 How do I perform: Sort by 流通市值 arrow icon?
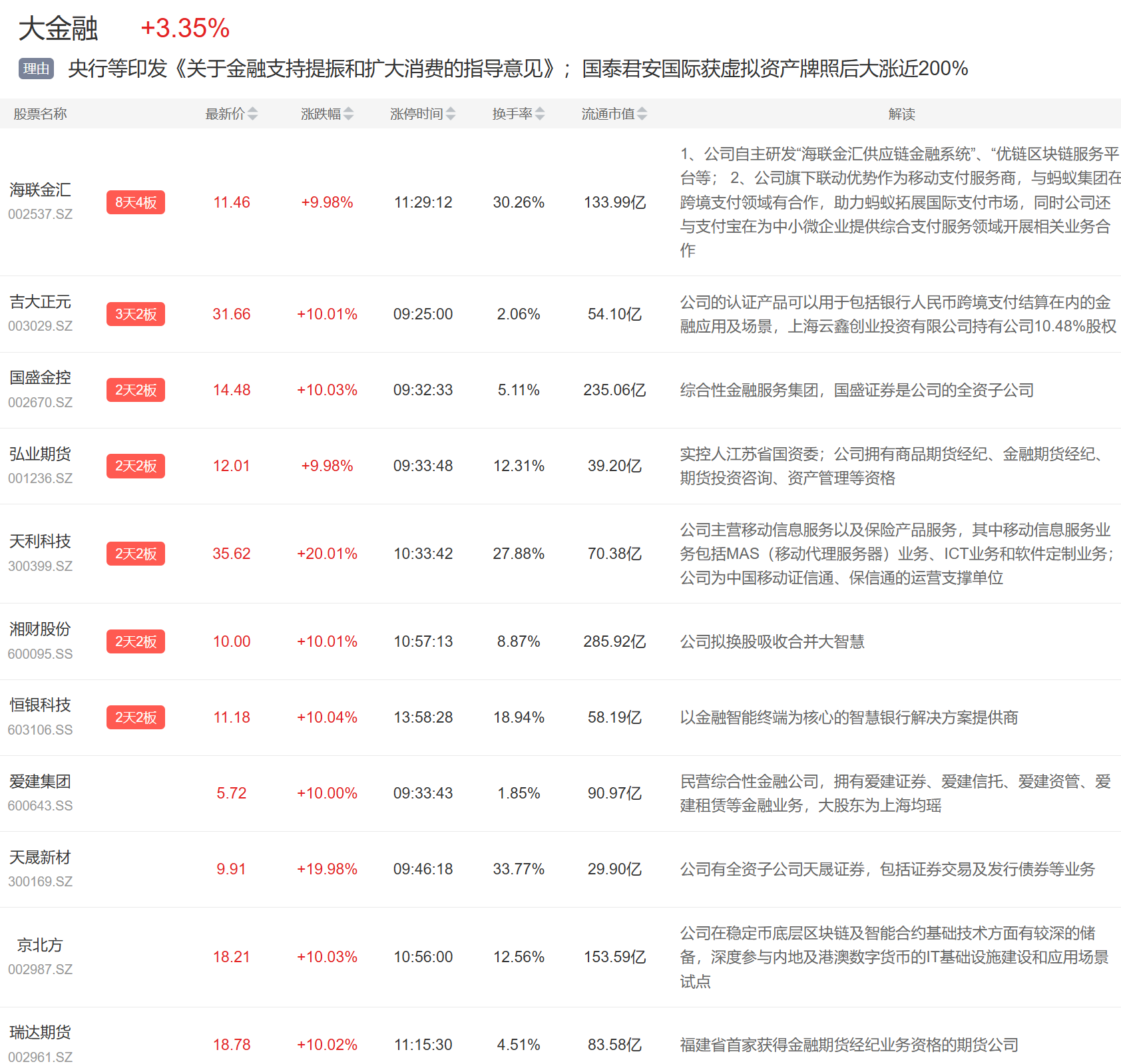point(642,114)
